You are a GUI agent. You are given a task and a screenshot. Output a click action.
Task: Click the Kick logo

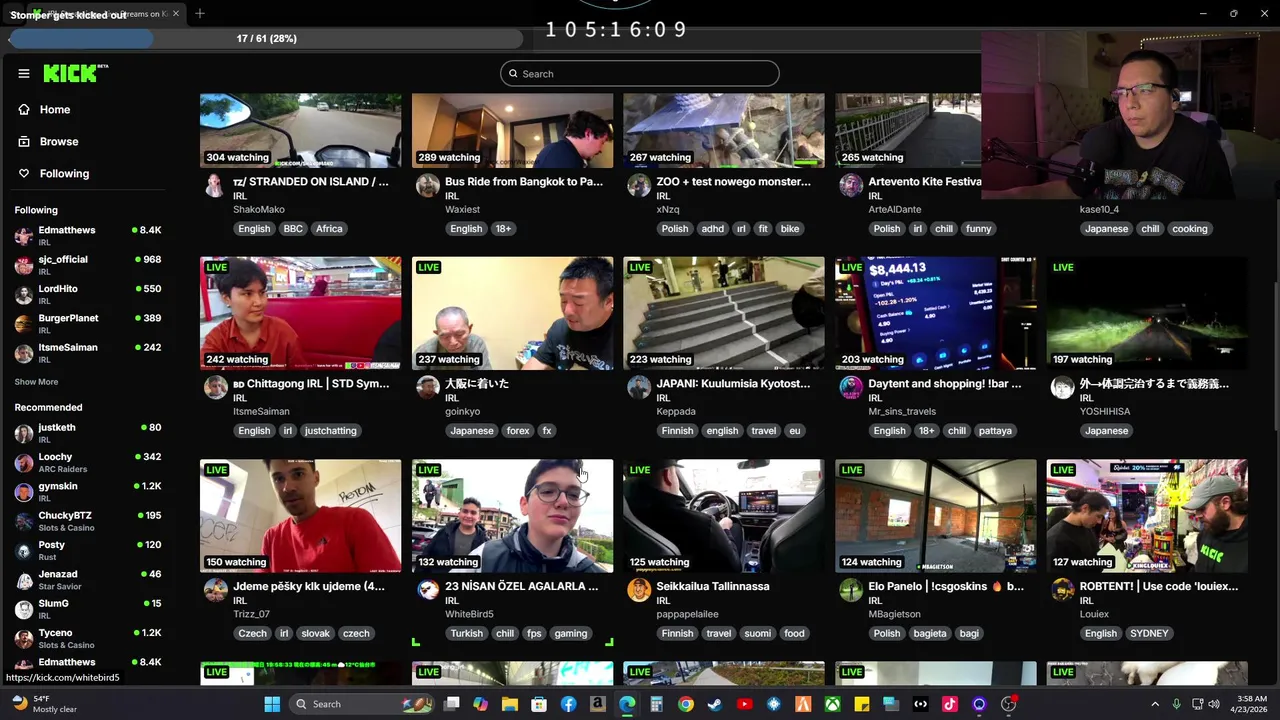(75, 73)
